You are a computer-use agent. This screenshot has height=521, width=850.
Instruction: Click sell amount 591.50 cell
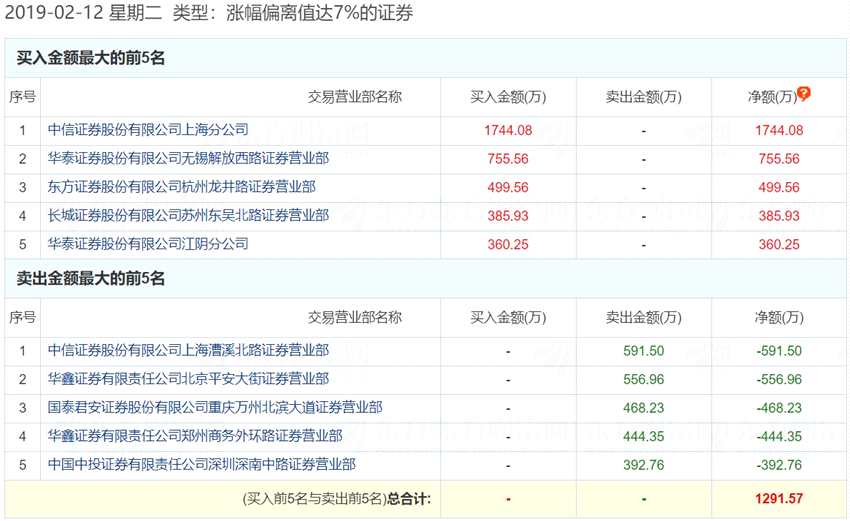643,351
